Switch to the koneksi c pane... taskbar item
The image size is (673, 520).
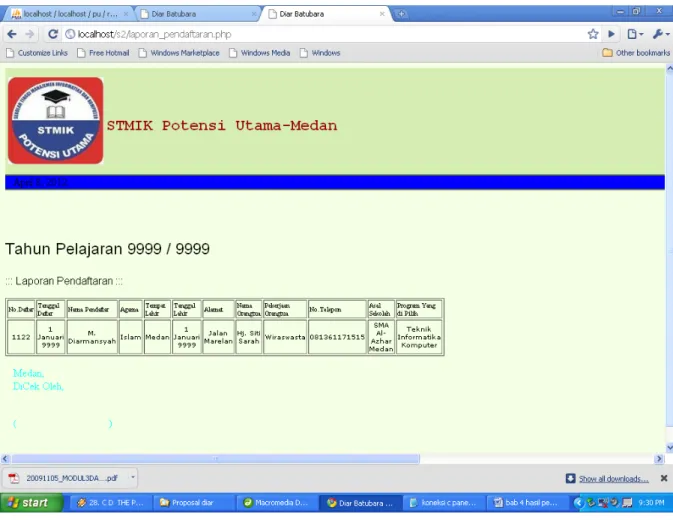coord(443,503)
